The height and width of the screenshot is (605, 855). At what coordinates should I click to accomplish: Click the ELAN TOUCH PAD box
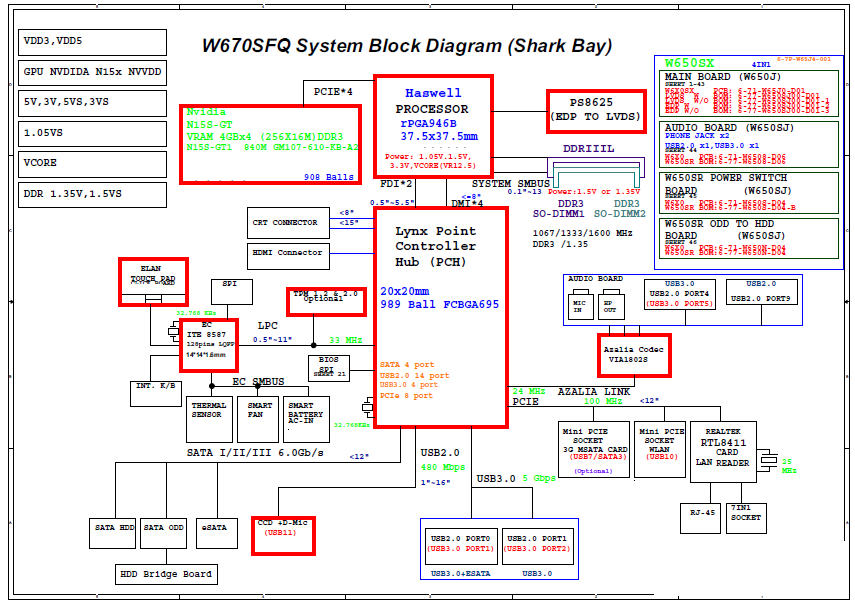pos(153,282)
